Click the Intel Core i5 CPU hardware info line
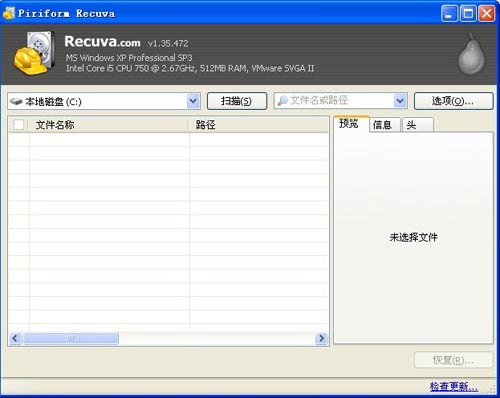Image resolution: width=500 pixels, height=398 pixels. (x=190, y=68)
